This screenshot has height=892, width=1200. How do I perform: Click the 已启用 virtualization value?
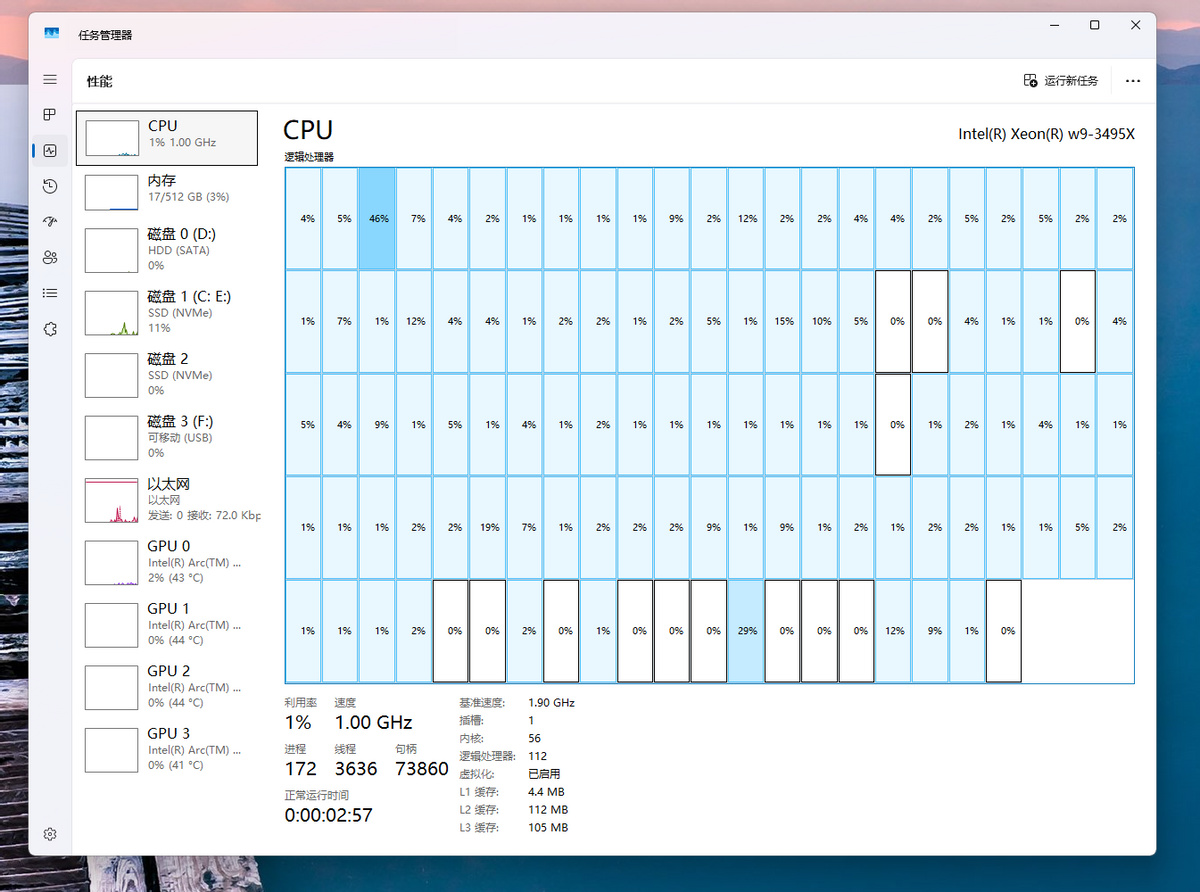pos(544,774)
